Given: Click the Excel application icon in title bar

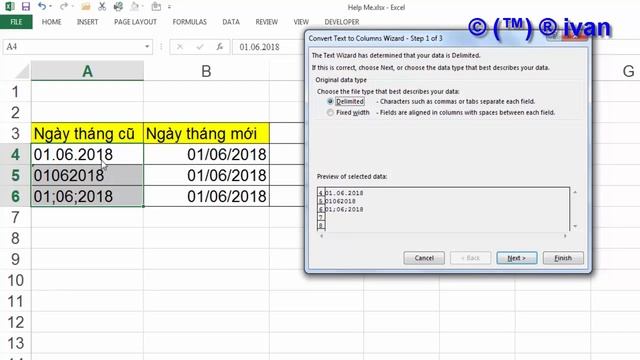Looking at the screenshot, I should pyautogui.click(x=9, y=6).
